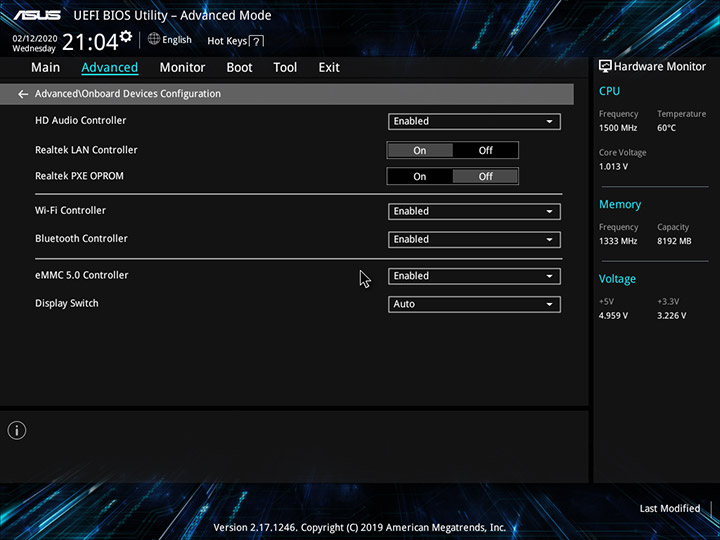Click the Hardware Monitor screen icon

(x=605, y=66)
